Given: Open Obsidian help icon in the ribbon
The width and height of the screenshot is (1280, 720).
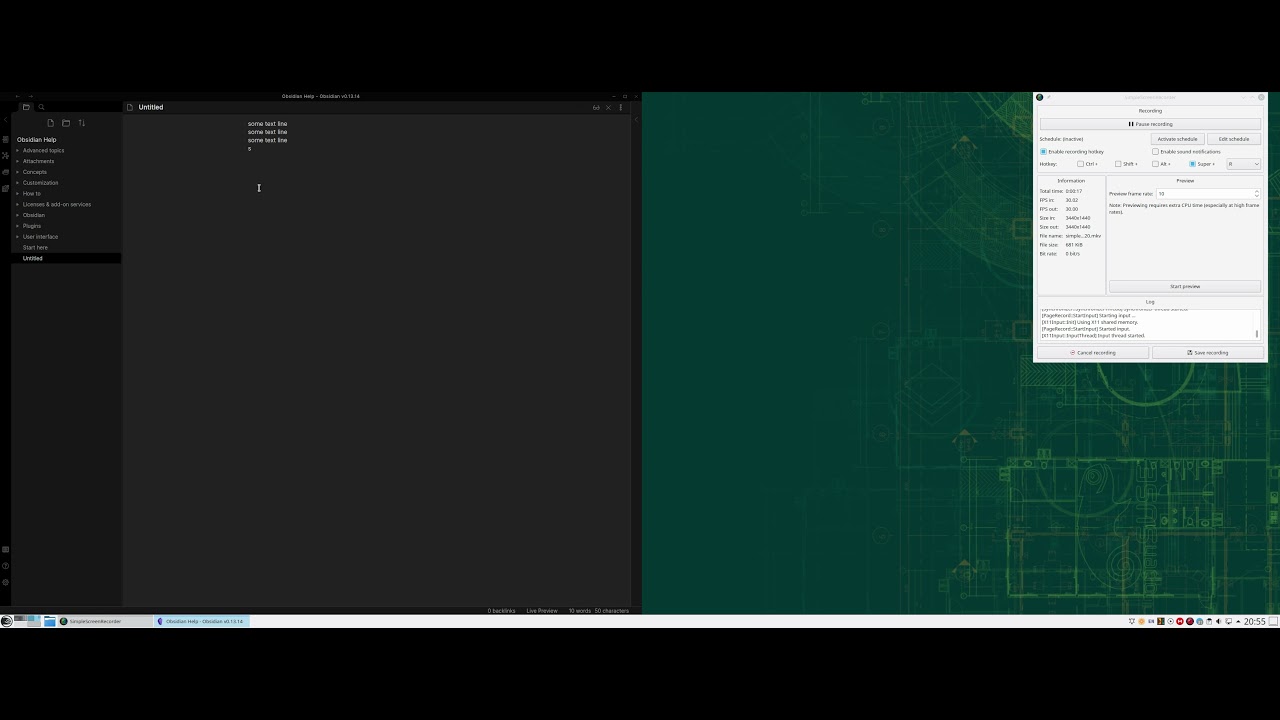Looking at the screenshot, I should tap(5, 566).
